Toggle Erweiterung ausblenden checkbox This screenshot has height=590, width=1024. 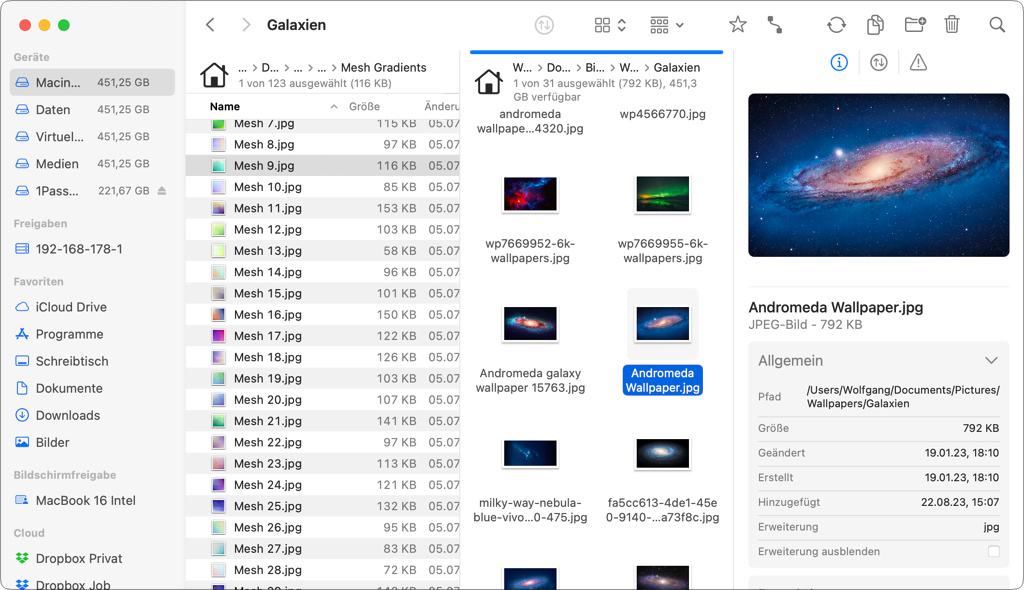[993, 551]
